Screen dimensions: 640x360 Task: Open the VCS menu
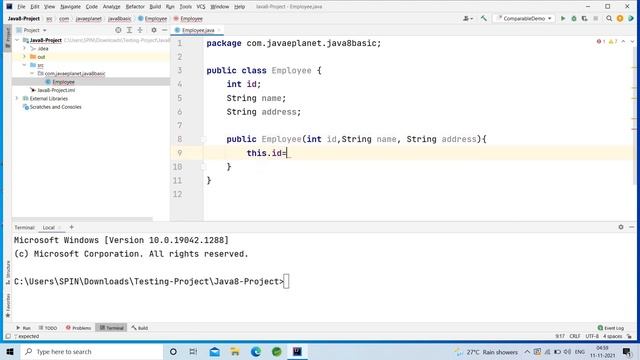201,7
